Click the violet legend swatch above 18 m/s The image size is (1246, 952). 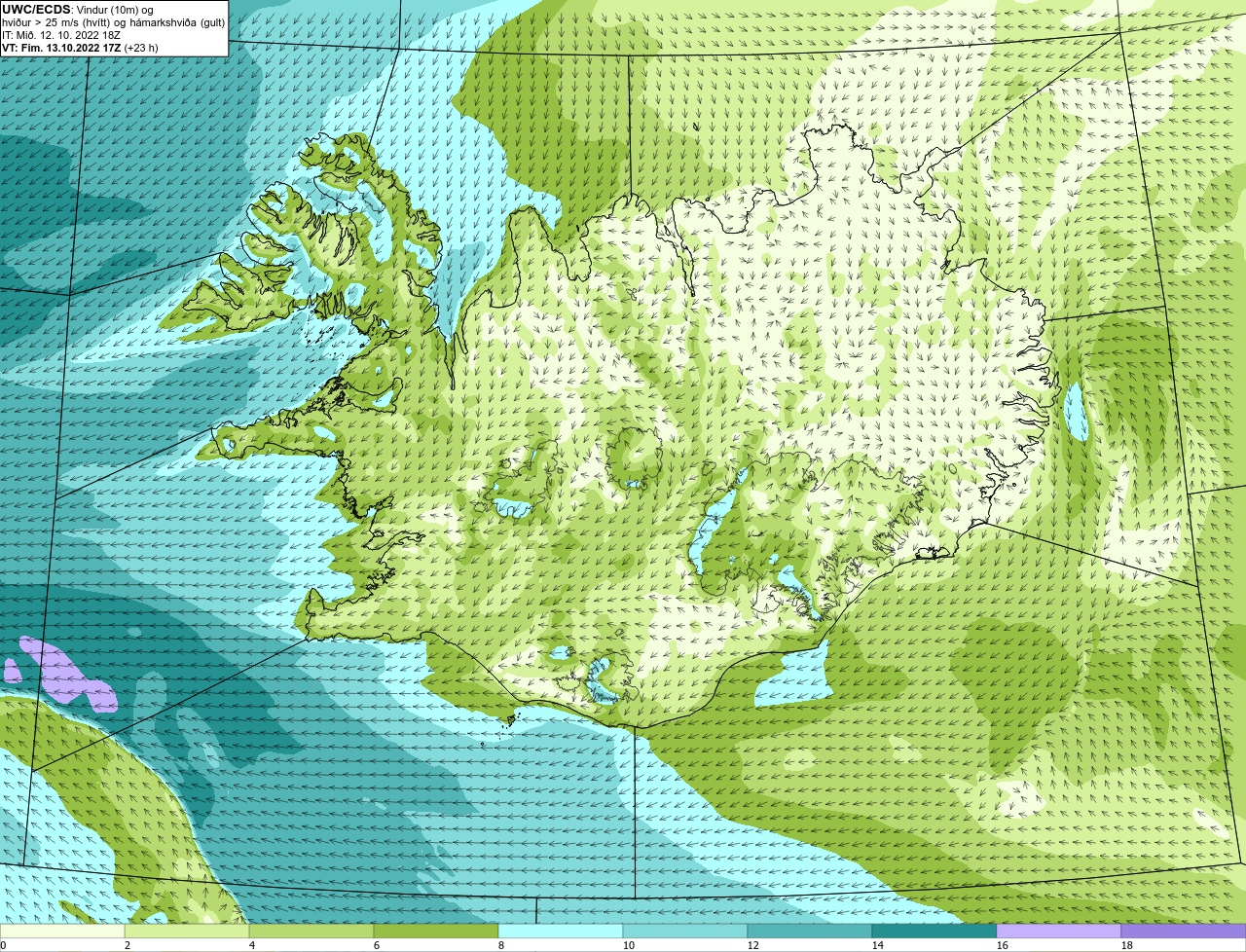click(1184, 932)
